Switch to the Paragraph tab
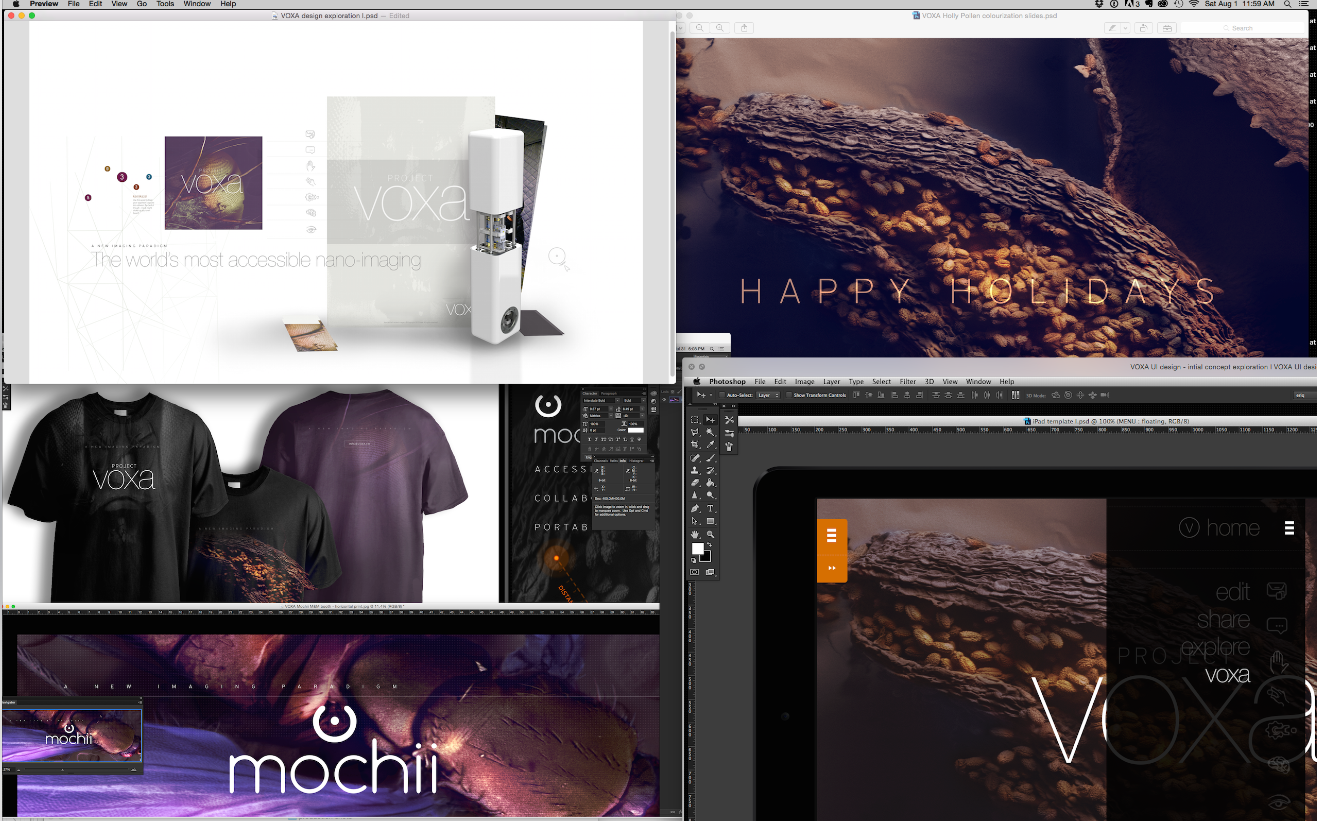Screen dimensions: 1317x821 point(609,394)
